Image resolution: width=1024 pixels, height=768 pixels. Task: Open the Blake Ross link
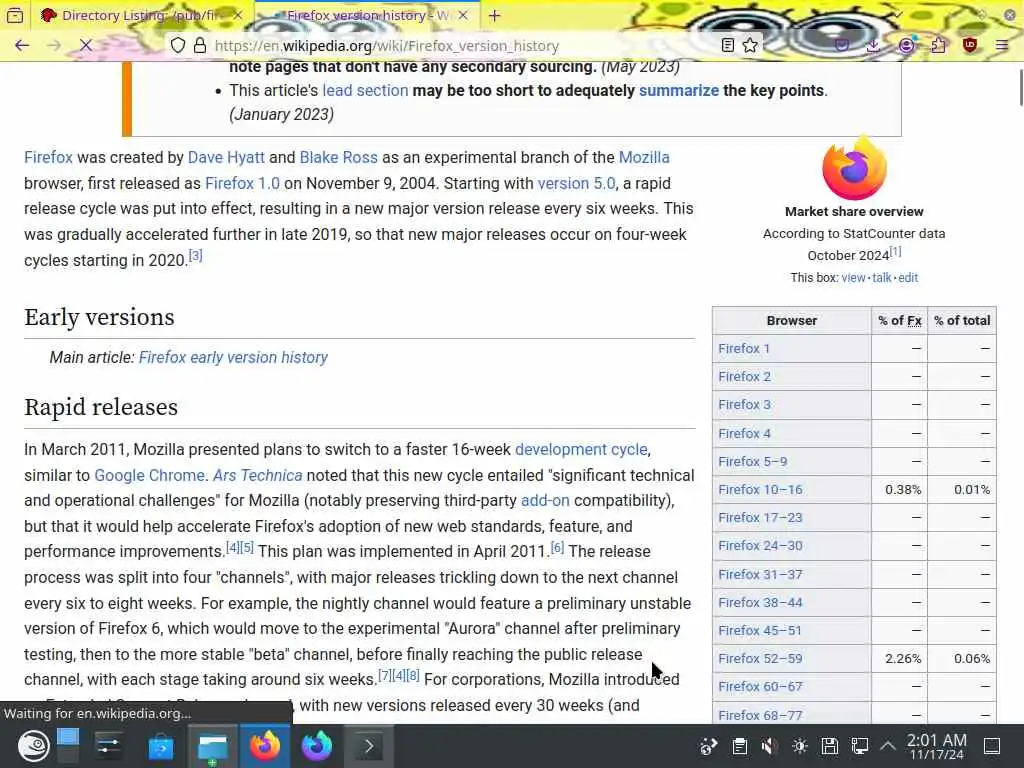pos(338,157)
